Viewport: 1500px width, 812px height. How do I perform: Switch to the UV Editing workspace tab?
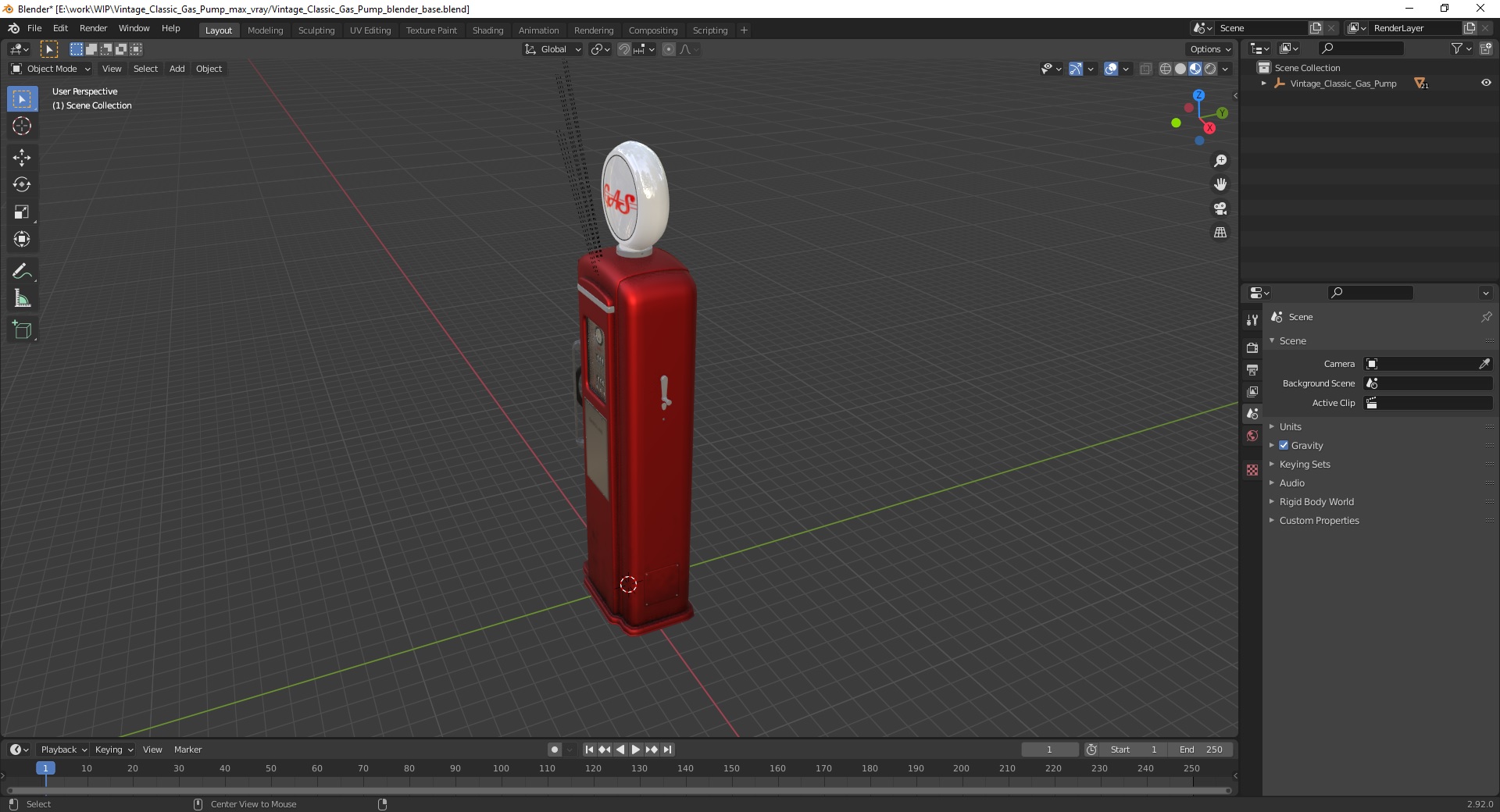click(370, 30)
